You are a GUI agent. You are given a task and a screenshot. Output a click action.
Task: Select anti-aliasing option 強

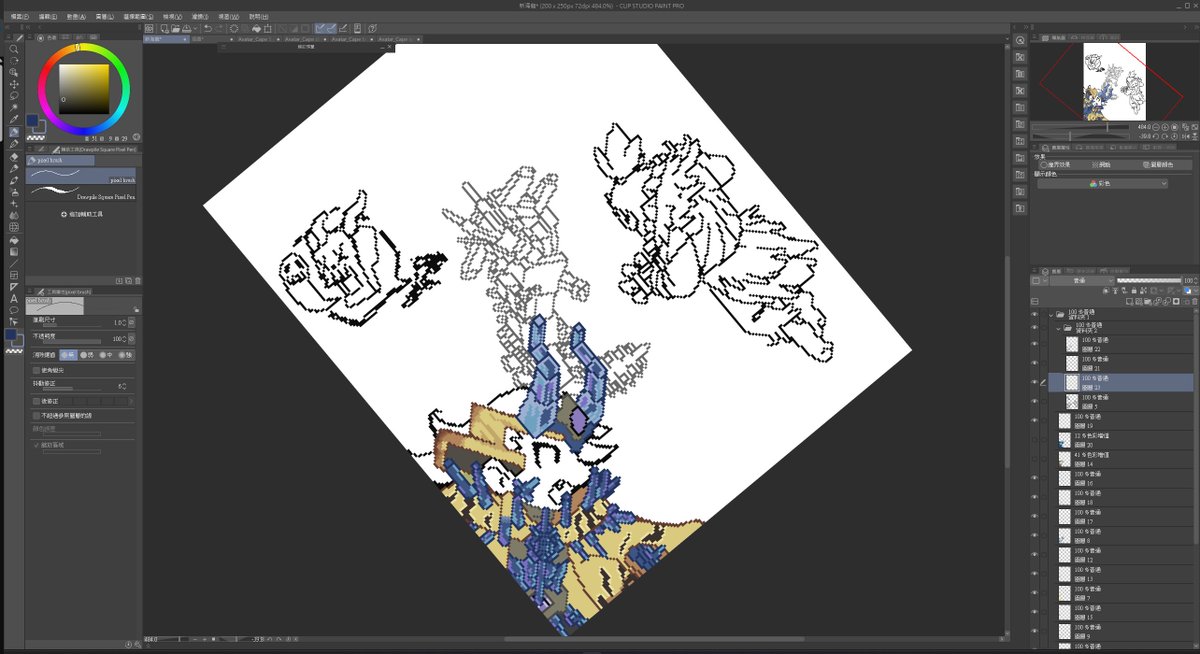click(x=125, y=355)
